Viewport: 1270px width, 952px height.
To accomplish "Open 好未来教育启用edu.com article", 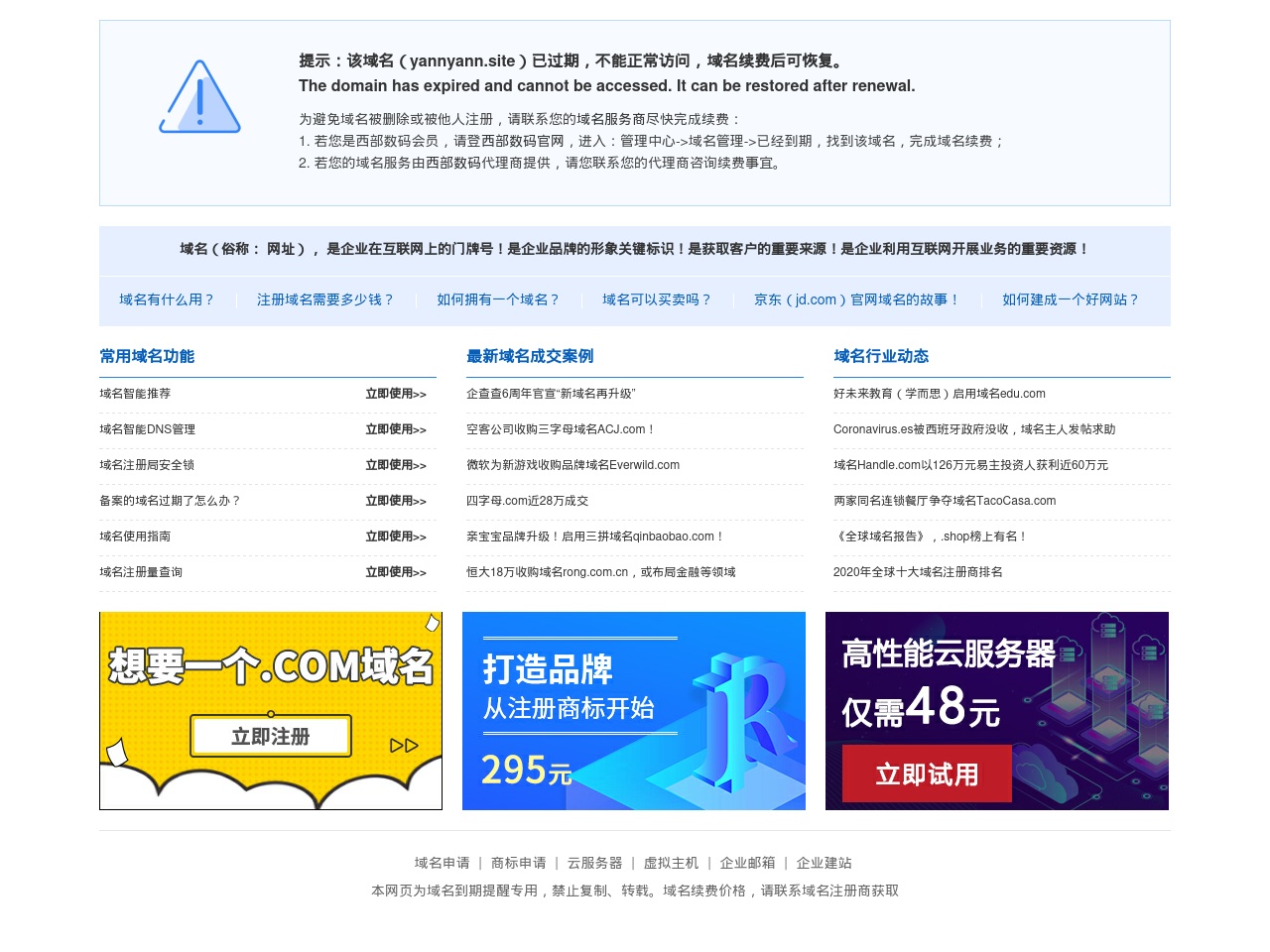I will [940, 394].
